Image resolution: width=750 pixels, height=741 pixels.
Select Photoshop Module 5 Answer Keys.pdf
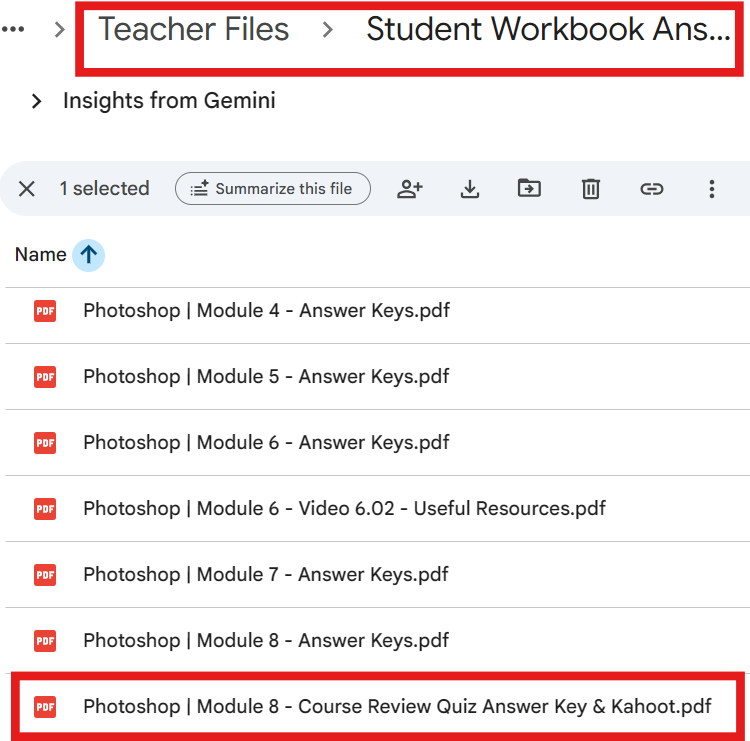click(266, 377)
